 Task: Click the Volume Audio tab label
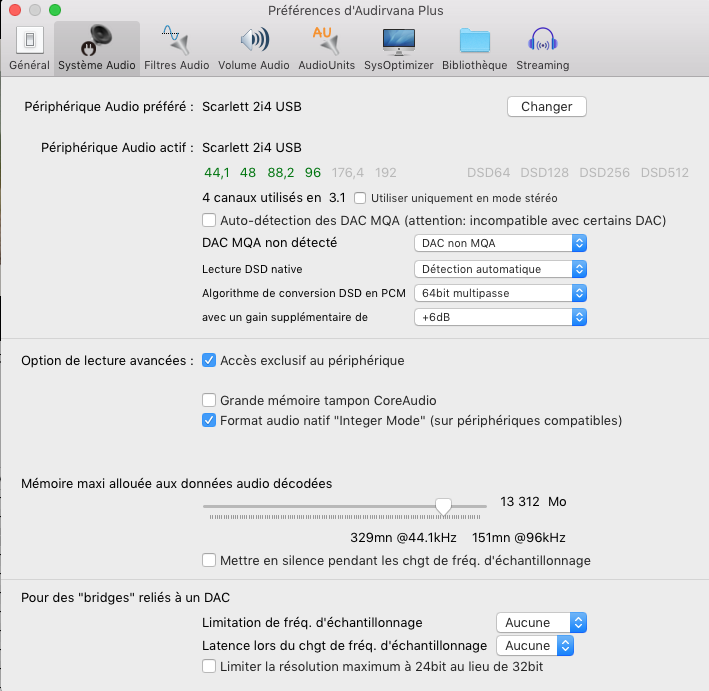coord(254,65)
